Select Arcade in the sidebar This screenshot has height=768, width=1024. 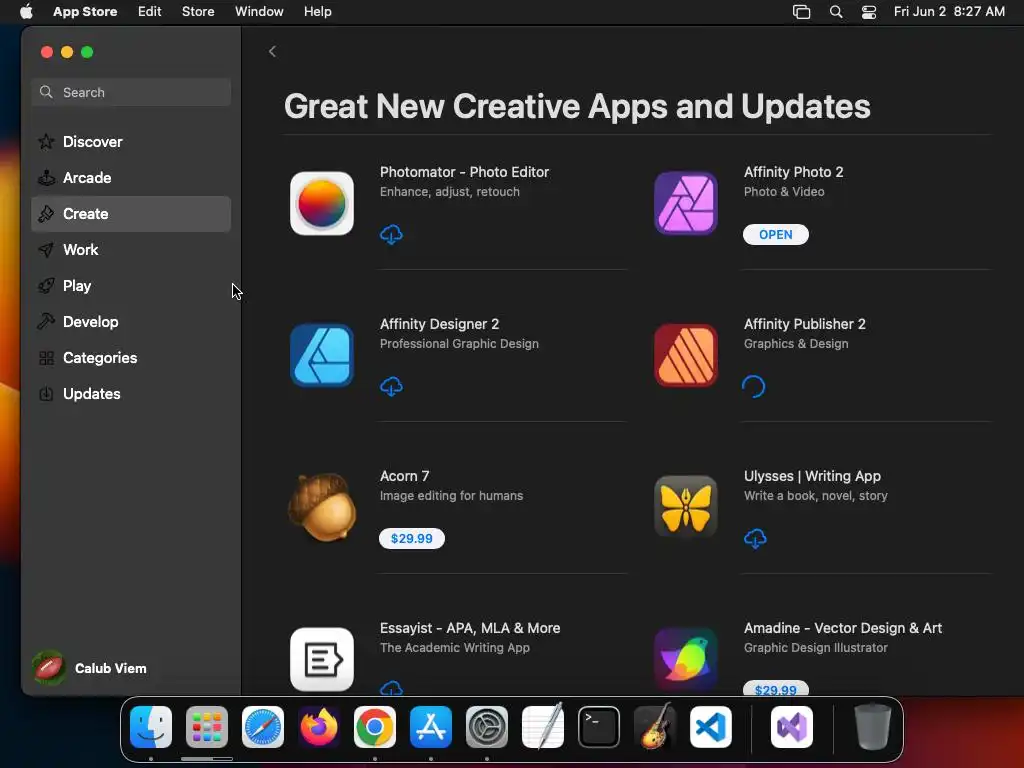(131, 178)
